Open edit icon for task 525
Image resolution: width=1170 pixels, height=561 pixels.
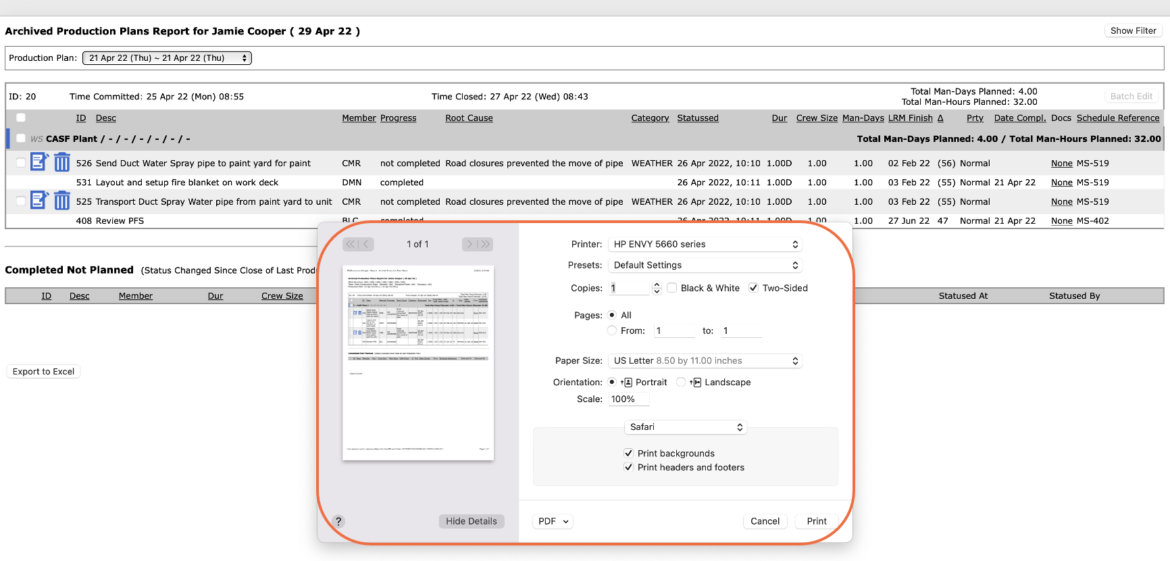pyautogui.click(x=39, y=201)
